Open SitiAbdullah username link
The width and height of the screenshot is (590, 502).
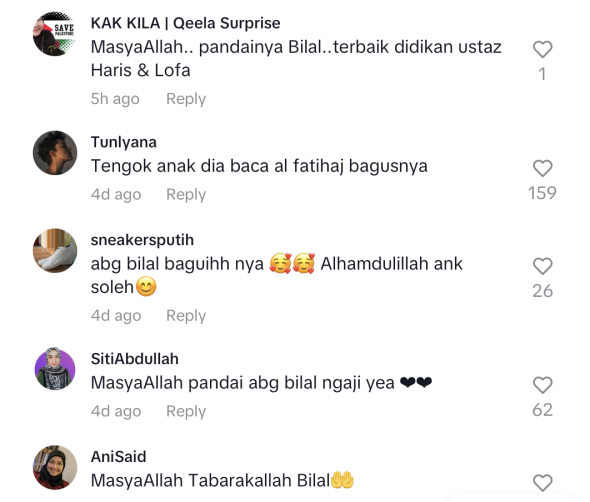pos(135,359)
